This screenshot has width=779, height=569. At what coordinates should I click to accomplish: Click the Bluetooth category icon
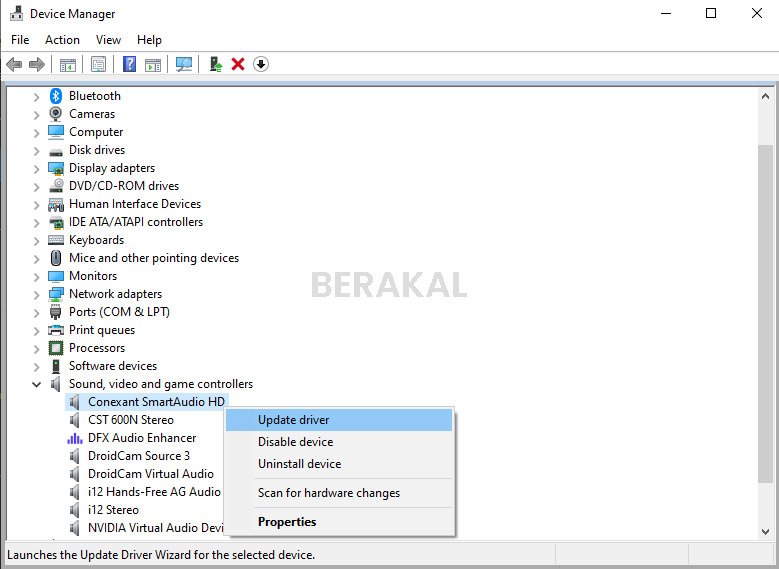[x=56, y=96]
